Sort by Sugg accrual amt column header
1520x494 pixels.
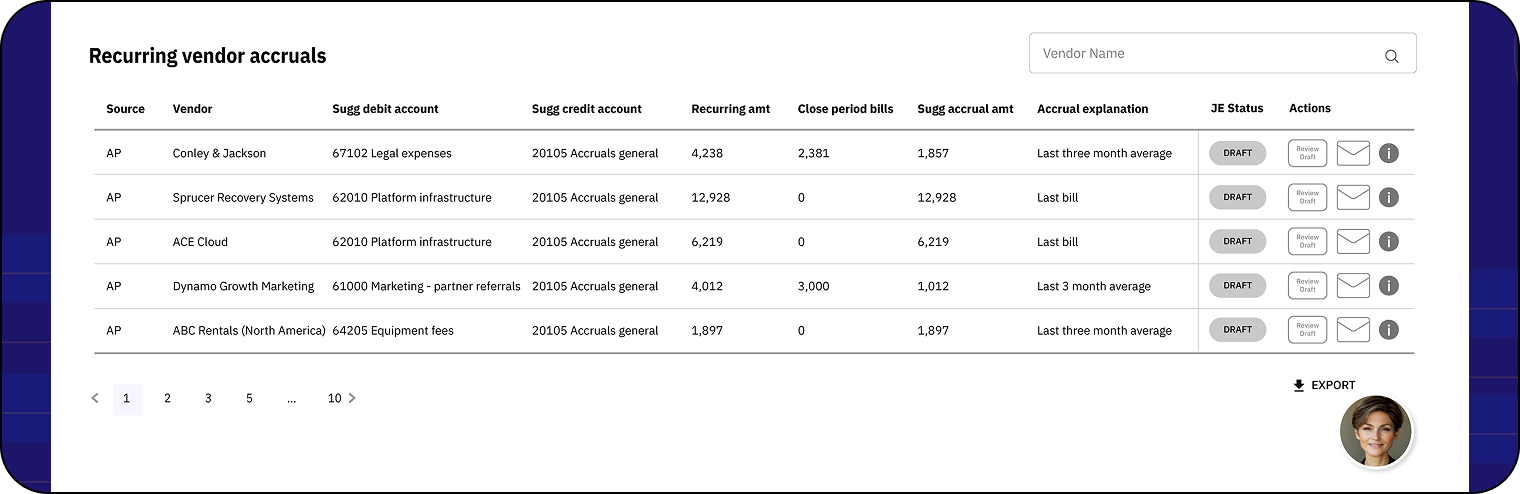(x=965, y=109)
